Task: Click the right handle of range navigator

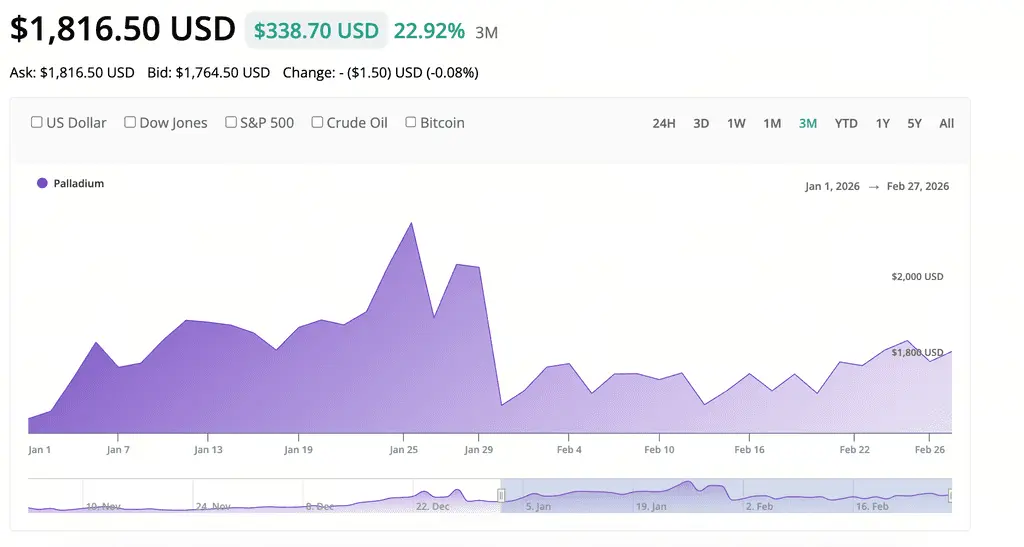Action: click(x=950, y=495)
